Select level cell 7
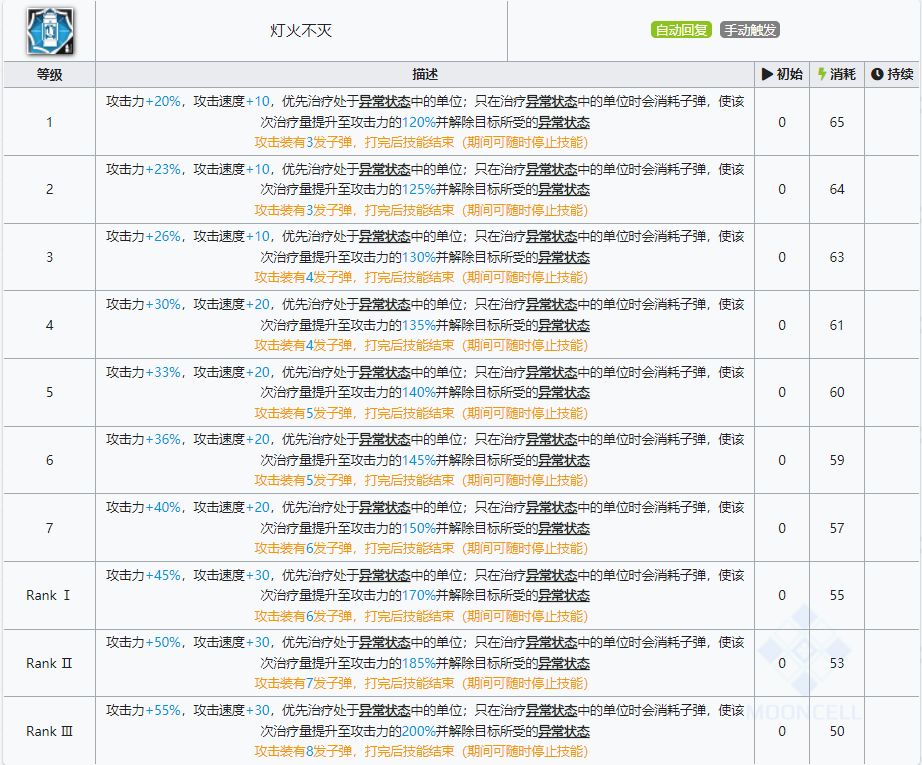The image size is (922, 765). point(49,528)
